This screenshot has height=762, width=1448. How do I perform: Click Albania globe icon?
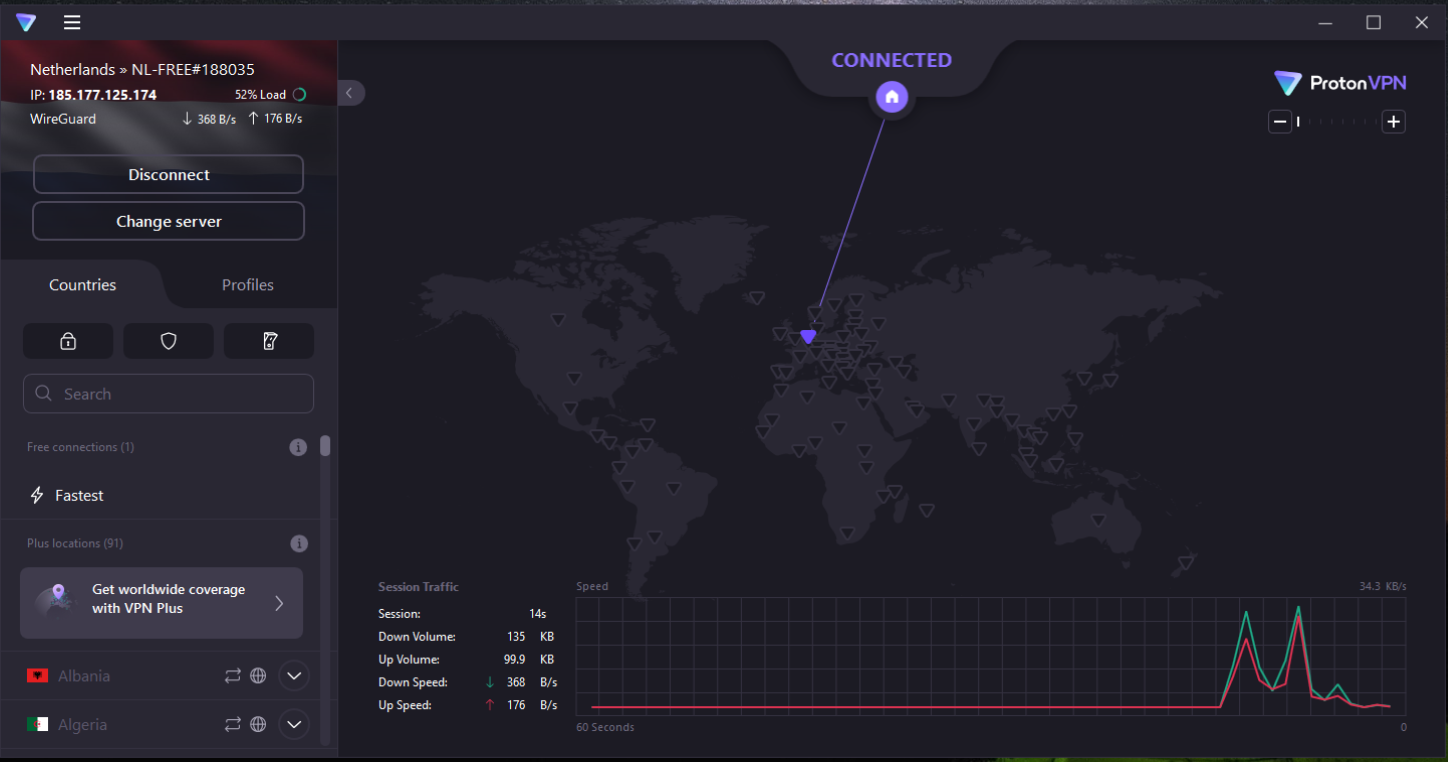(258, 676)
